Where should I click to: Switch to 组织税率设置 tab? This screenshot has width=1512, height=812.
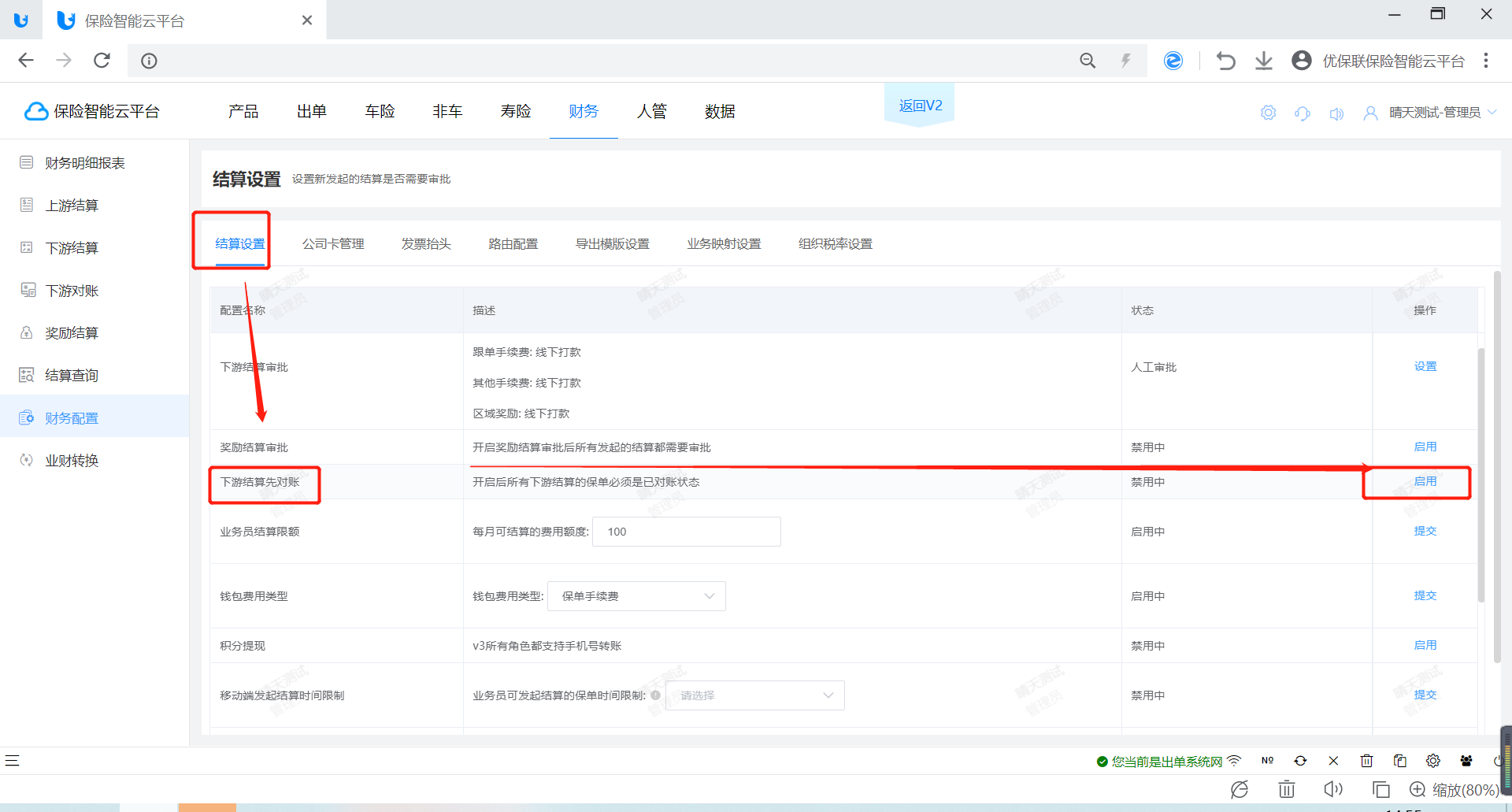click(836, 244)
